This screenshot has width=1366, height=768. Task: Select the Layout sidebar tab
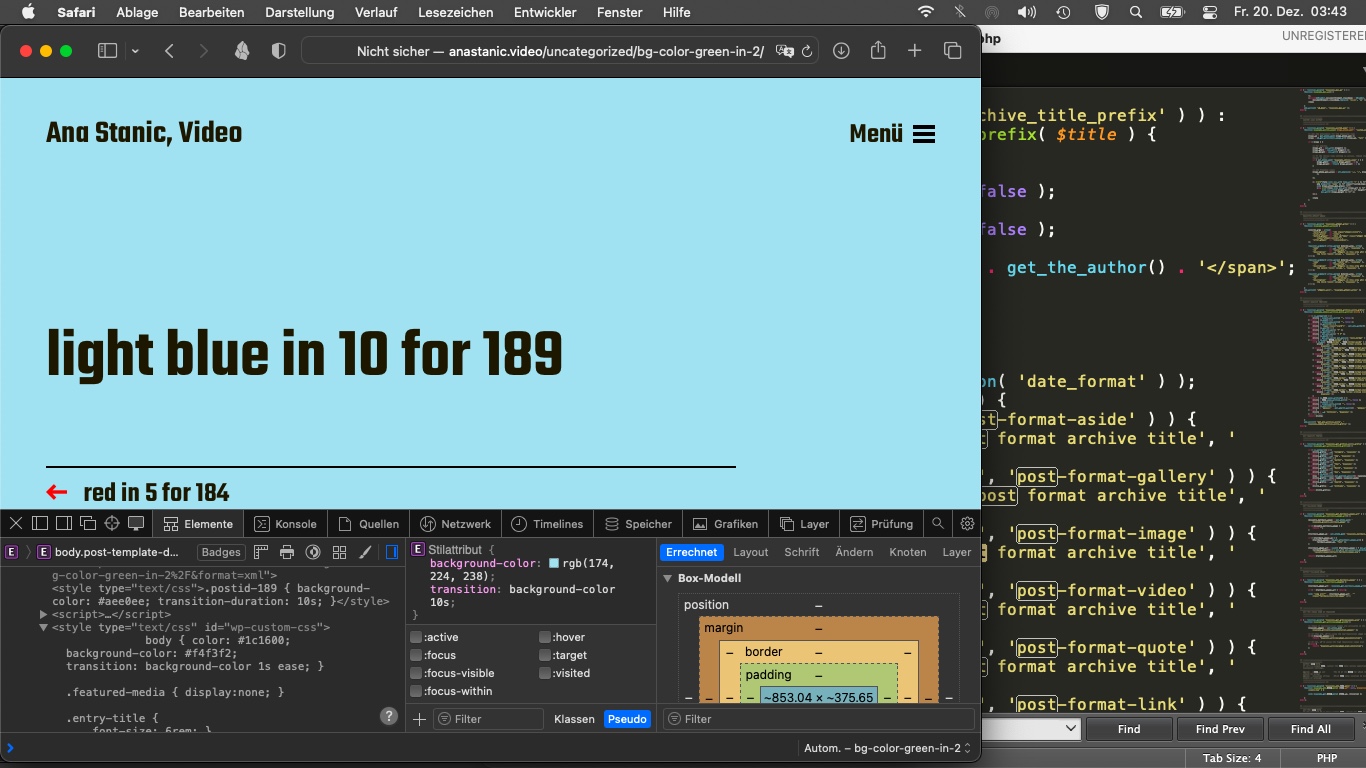751,552
